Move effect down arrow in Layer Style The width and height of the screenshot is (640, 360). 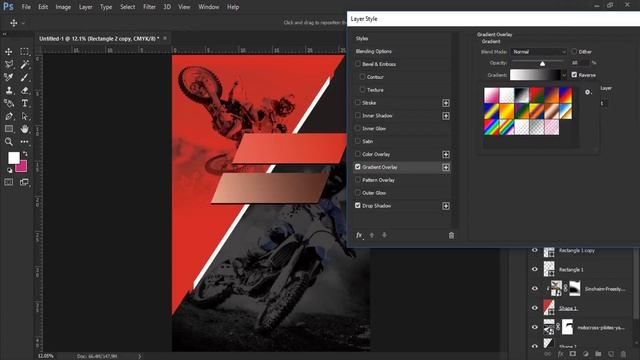click(384, 236)
